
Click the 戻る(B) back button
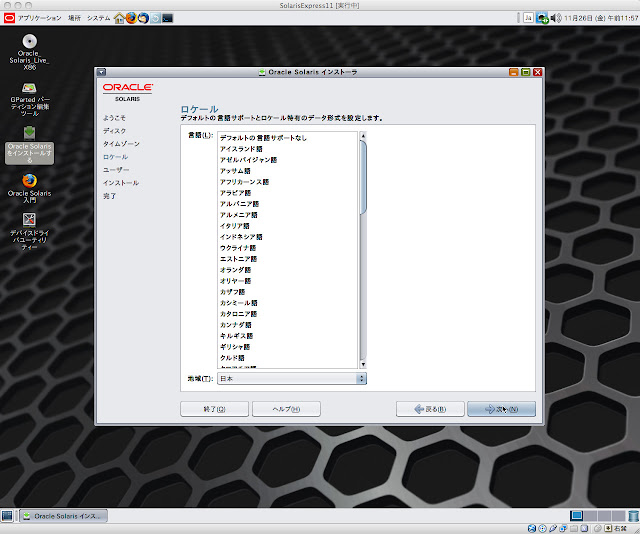(x=430, y=409)
